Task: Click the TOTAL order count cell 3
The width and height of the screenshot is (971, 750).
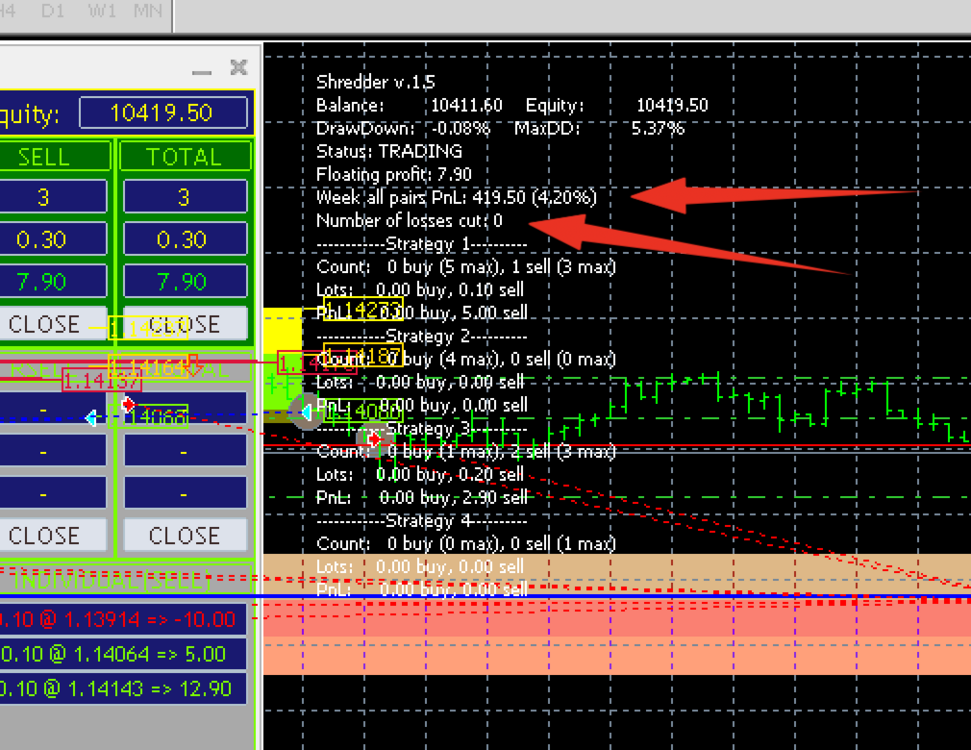Action: click(185, 197)
